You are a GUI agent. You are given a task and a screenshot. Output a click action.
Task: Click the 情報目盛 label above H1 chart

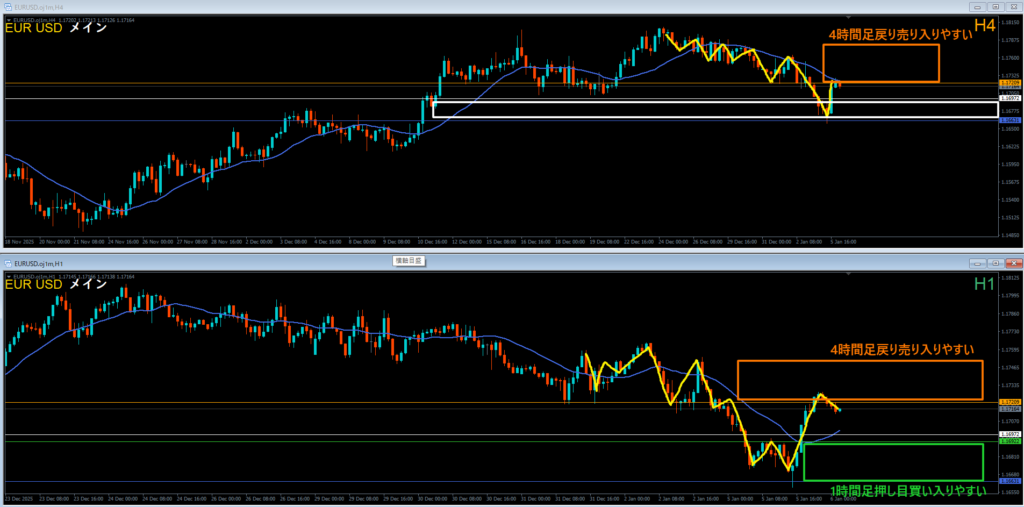407,261
